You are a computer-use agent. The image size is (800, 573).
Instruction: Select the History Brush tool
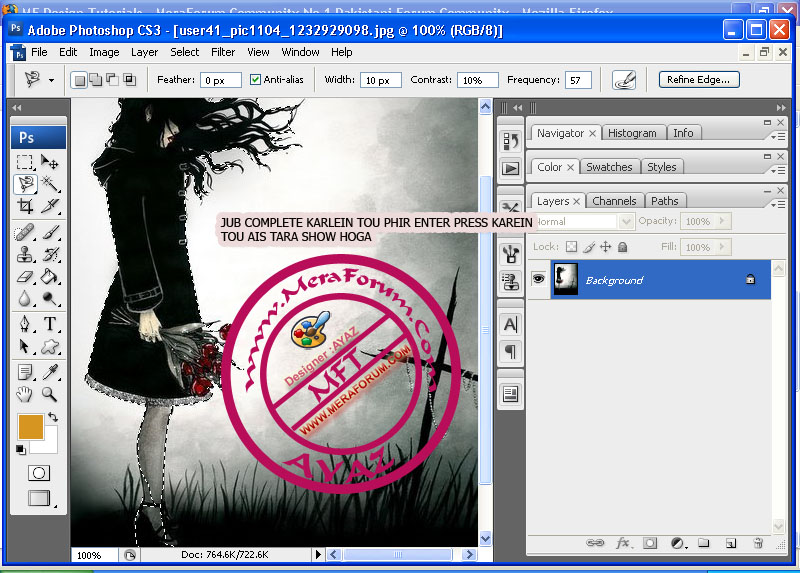click(x=50, y=254)
